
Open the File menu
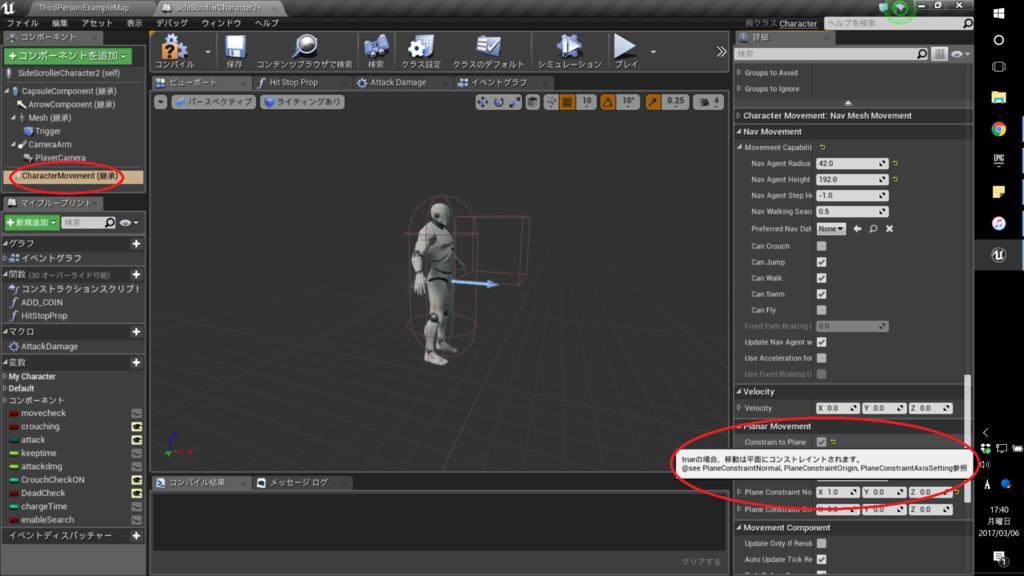(x=22, y=23)
